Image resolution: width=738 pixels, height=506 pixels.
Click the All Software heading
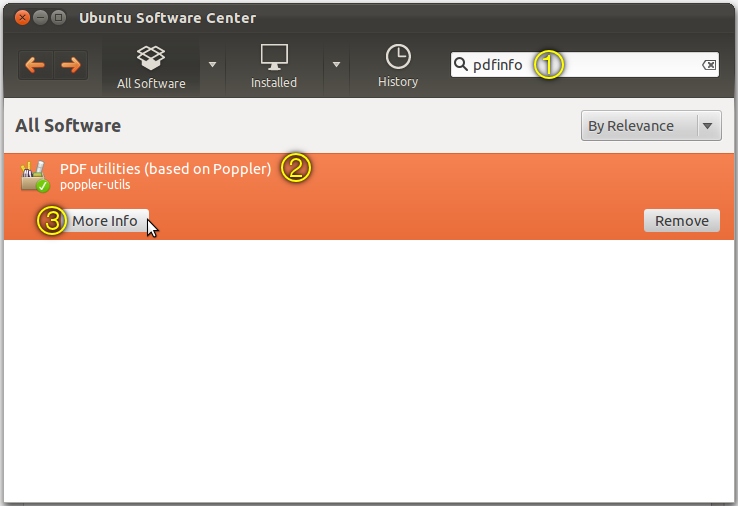[68, 126]
